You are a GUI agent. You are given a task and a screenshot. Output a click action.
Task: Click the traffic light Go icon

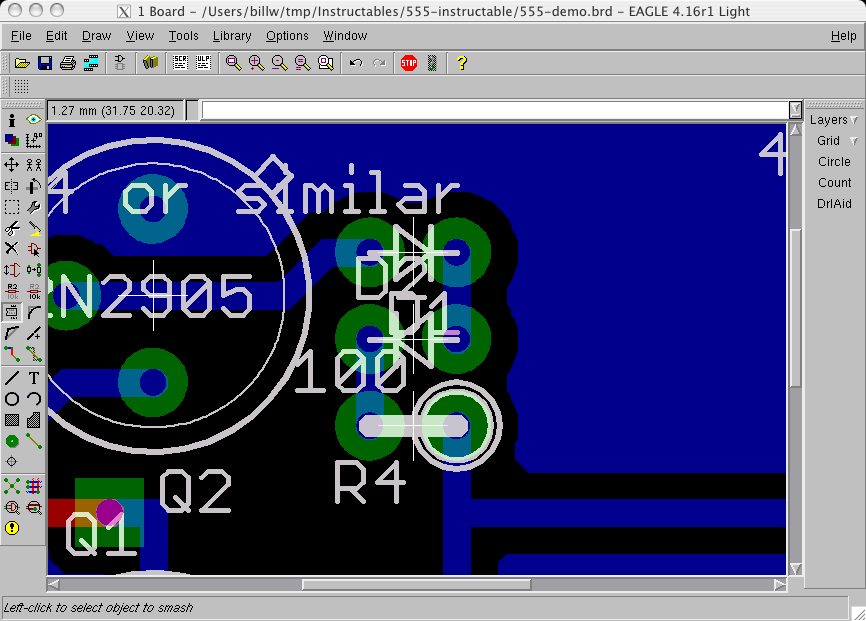(432, 63)
